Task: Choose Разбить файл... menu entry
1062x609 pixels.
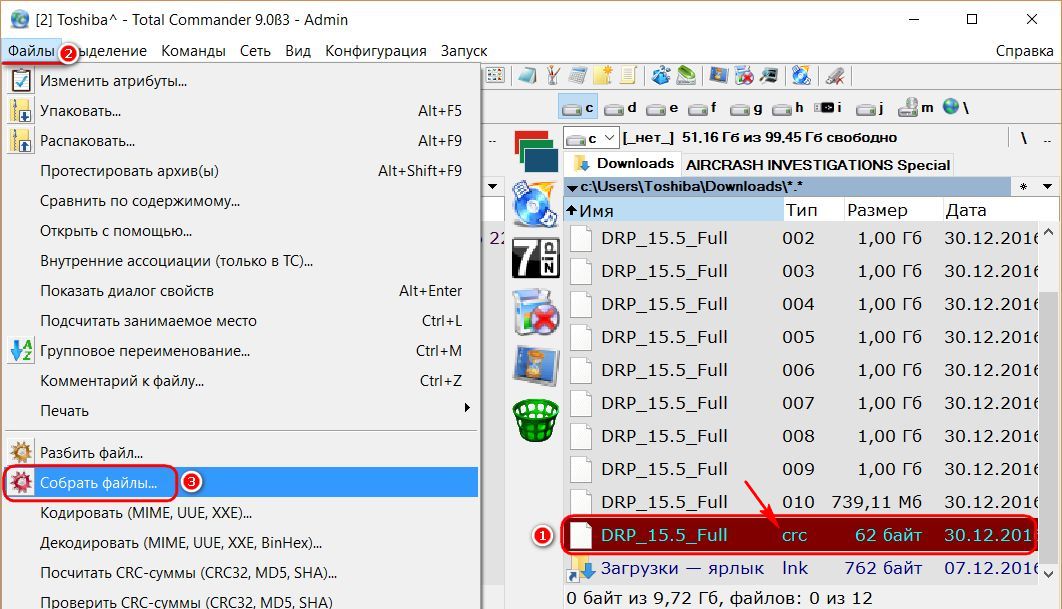Action: [x=241, y=453]
